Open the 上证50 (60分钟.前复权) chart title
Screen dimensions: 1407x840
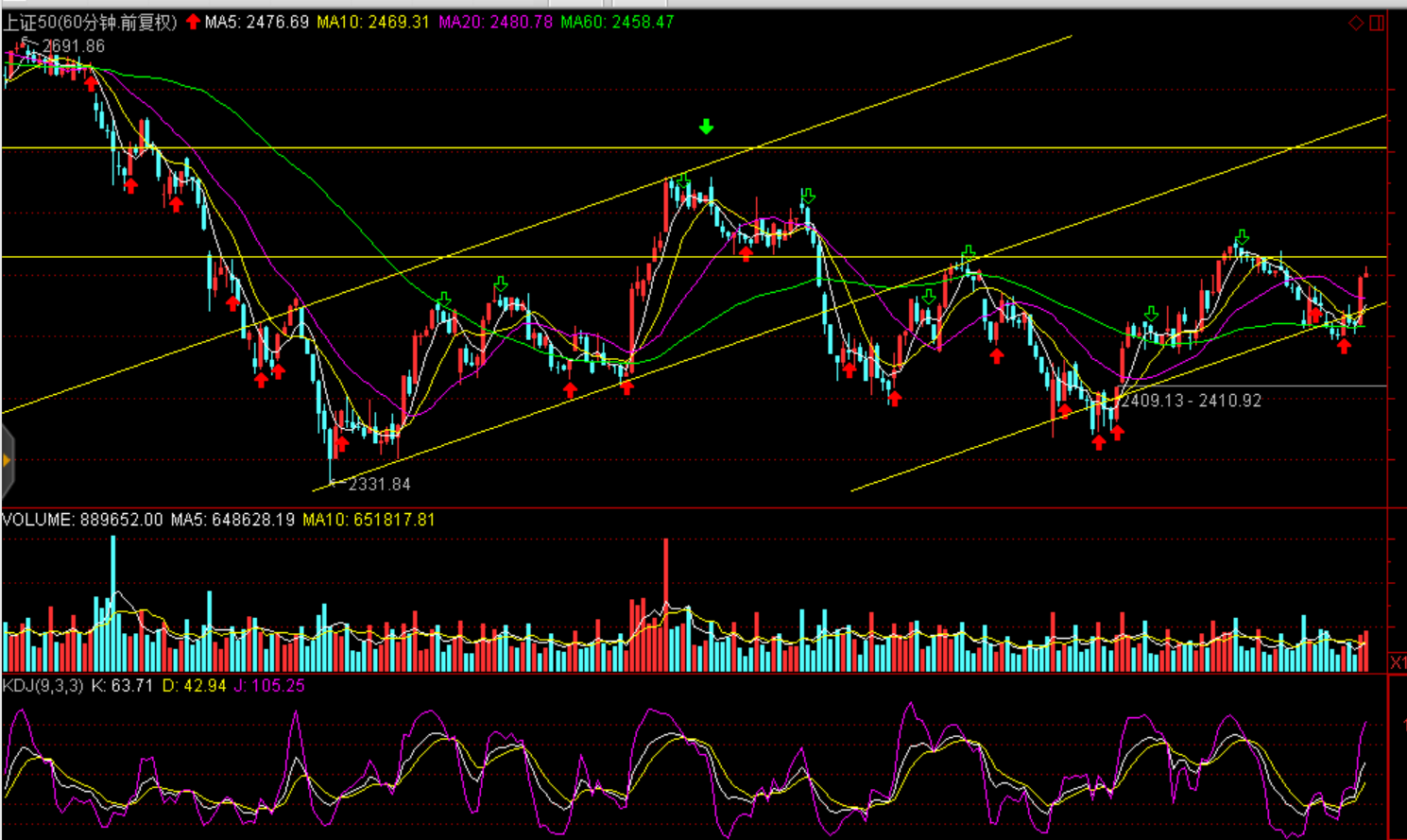(x=91, y=22)
